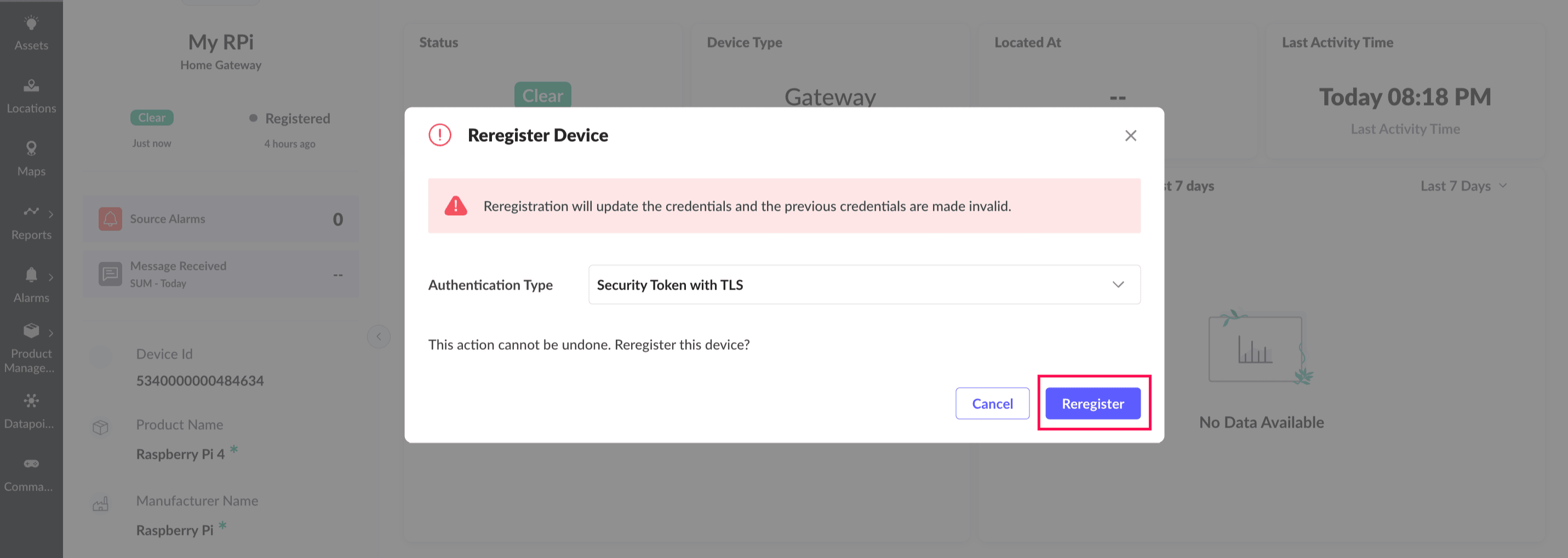Open the Authentication Type dropdown
The height and width of the screenshot is (558, 1568).
(x=864, y=285)
